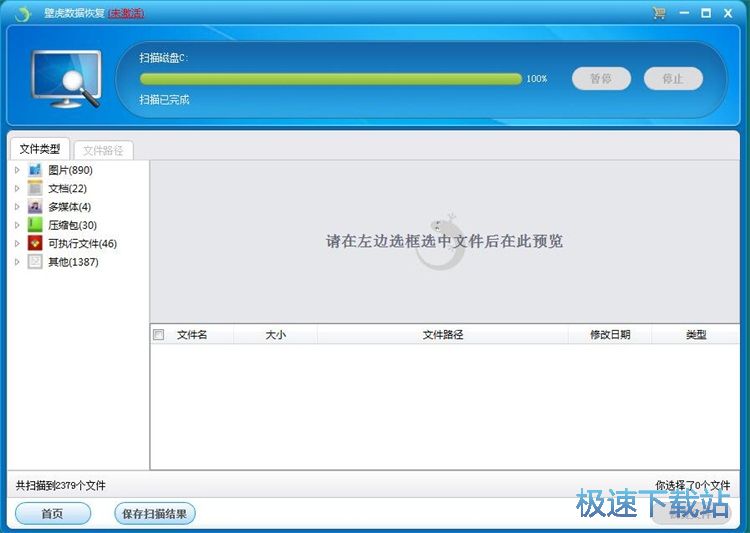Viewport: 750px width, 533px height.
Task: Click the 暂停 pause button
Action: coord(601,78)
